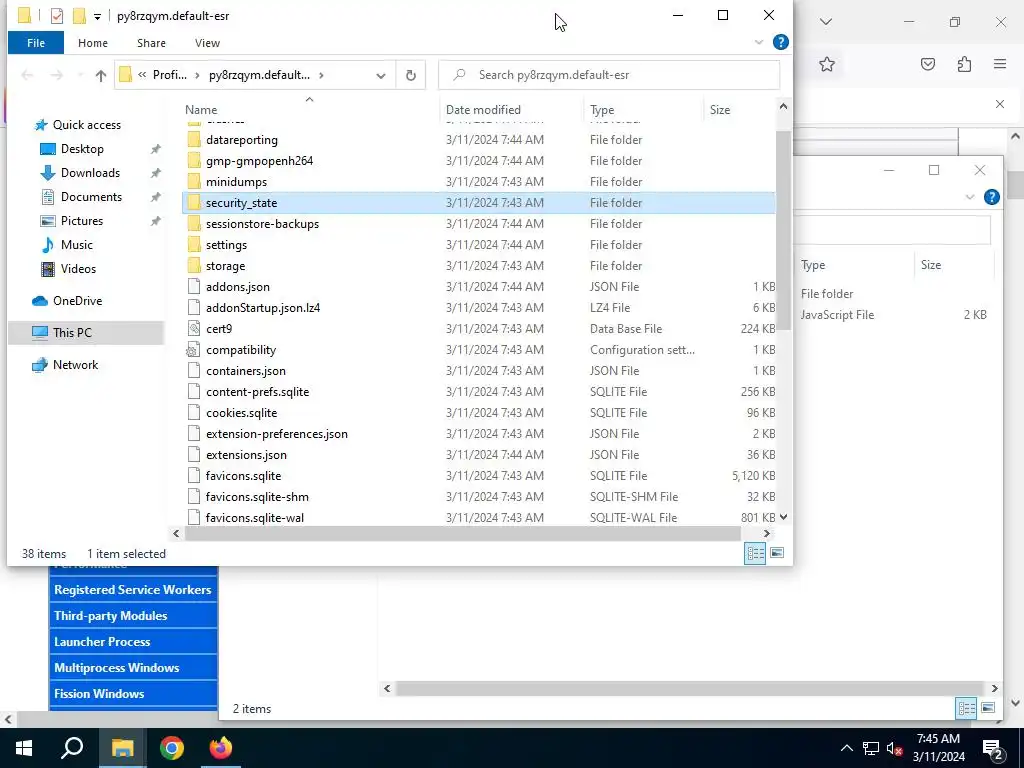The height and width of the screenshot is (768, 1024).
Task: Sort by Name column header
Action: pyautogui.click(x=200, y=110)
